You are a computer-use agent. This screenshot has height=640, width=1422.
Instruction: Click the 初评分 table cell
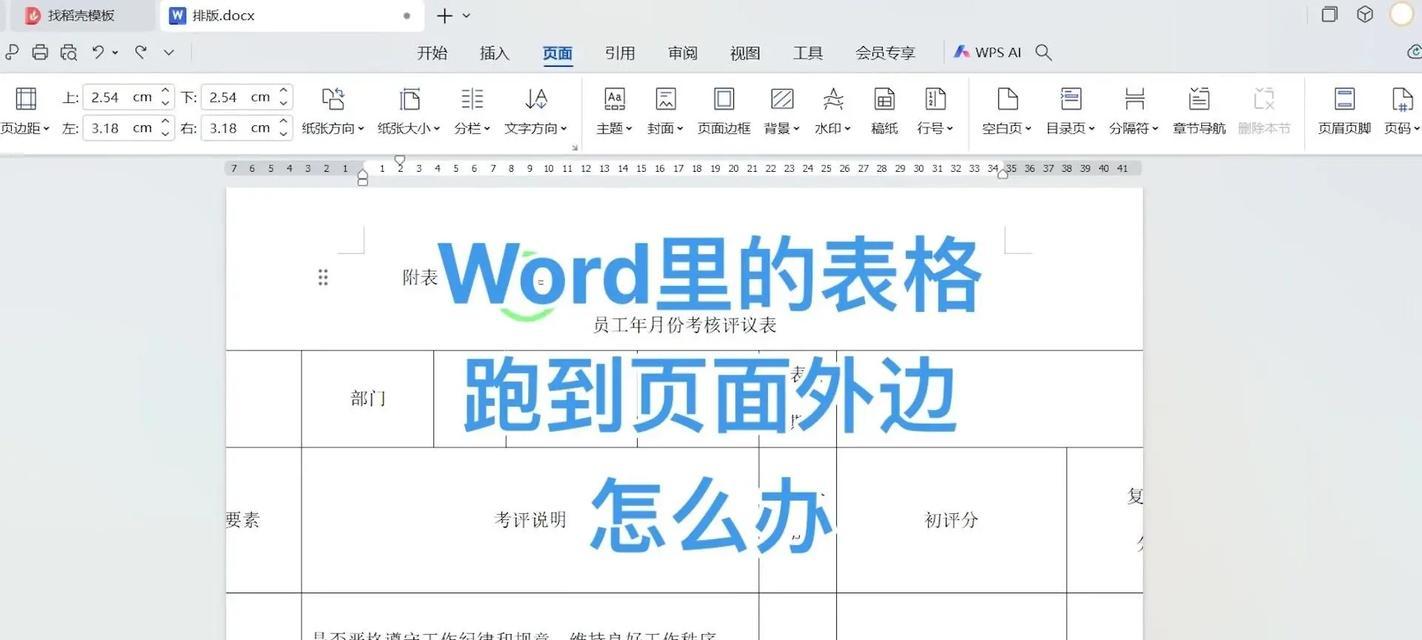pyautogui.click(x=951, y=520)
